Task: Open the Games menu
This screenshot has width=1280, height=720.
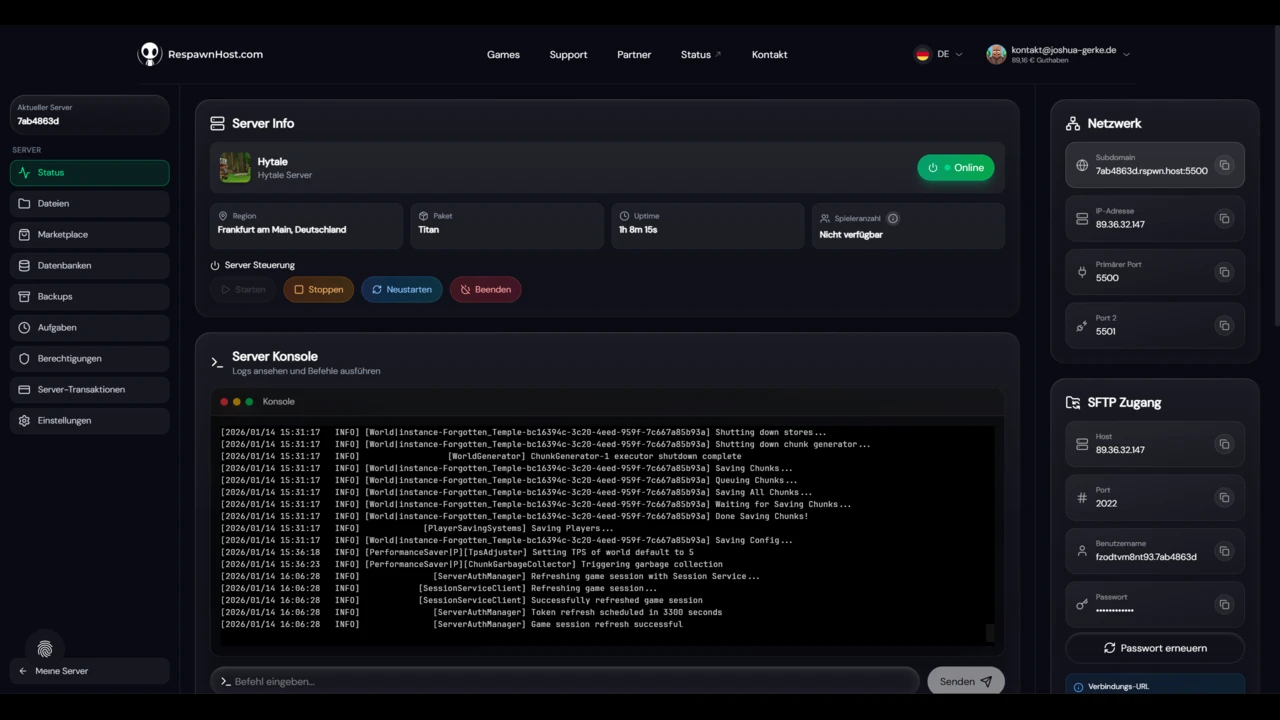Action: point(503,54)
